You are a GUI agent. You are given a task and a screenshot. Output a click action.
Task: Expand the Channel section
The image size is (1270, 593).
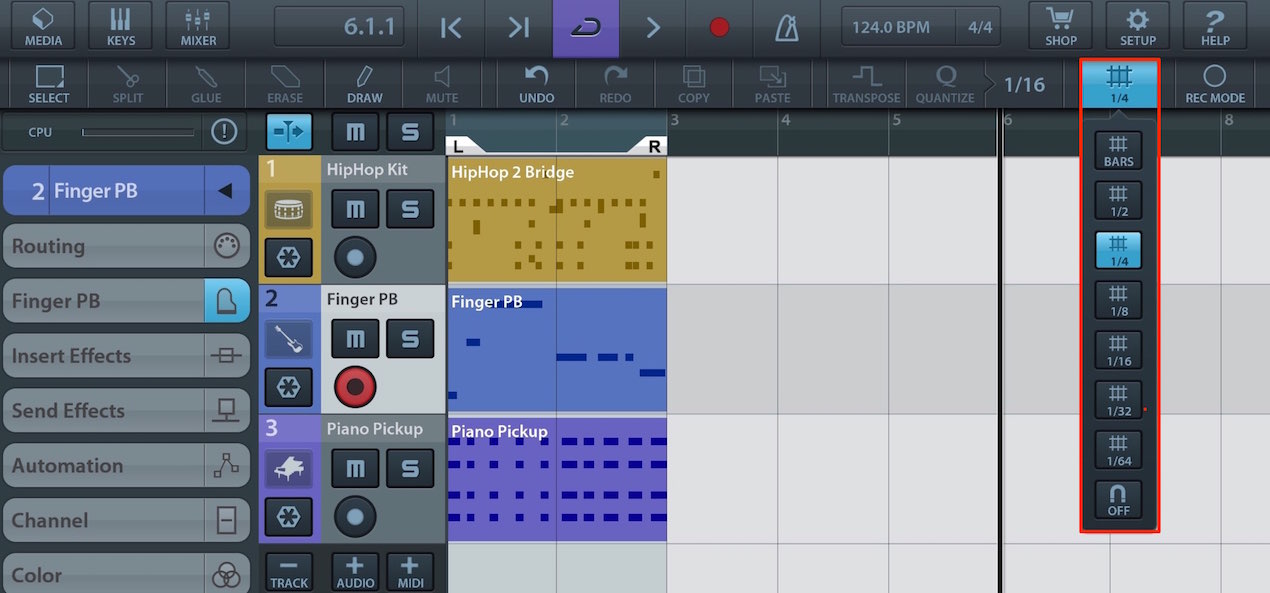click(126, 521)
